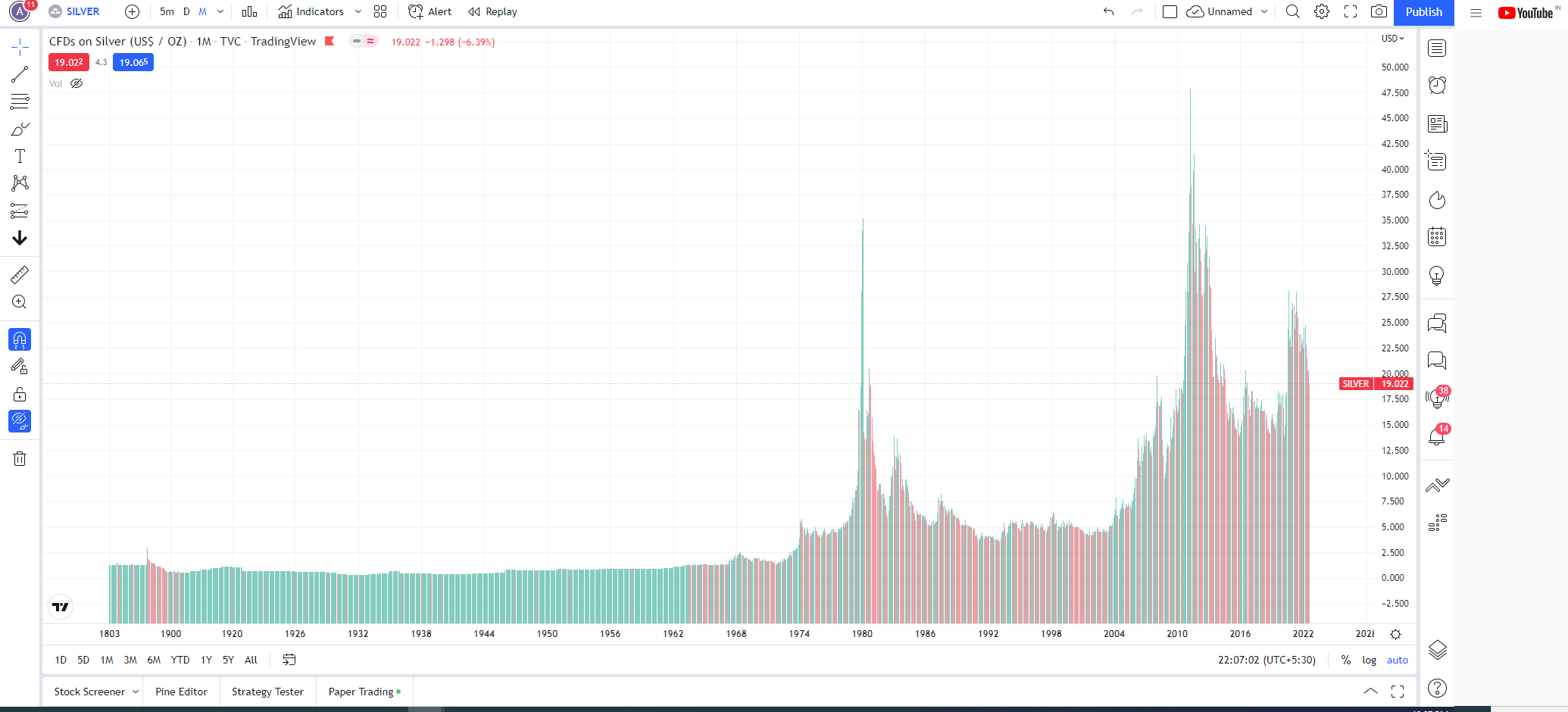Expand the Unnamed layout dropdown arrow
This screenshot has width=1568, height=712.
[1264, 11]
